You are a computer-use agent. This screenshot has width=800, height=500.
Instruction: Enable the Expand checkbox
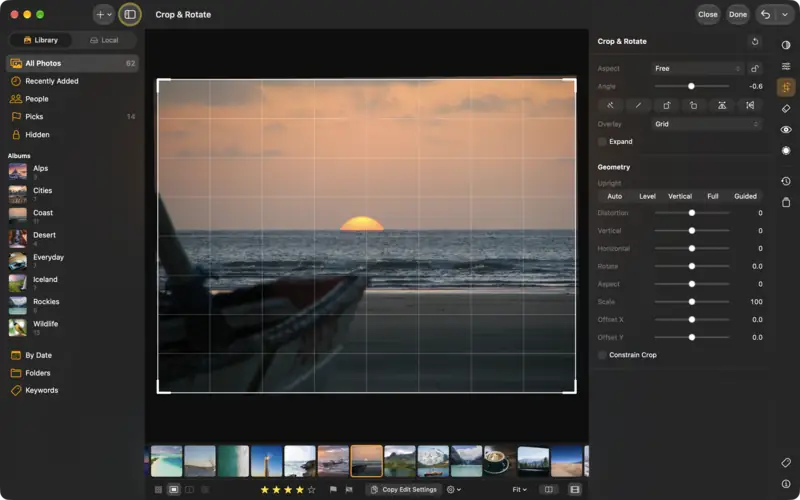tap(603, 141)
